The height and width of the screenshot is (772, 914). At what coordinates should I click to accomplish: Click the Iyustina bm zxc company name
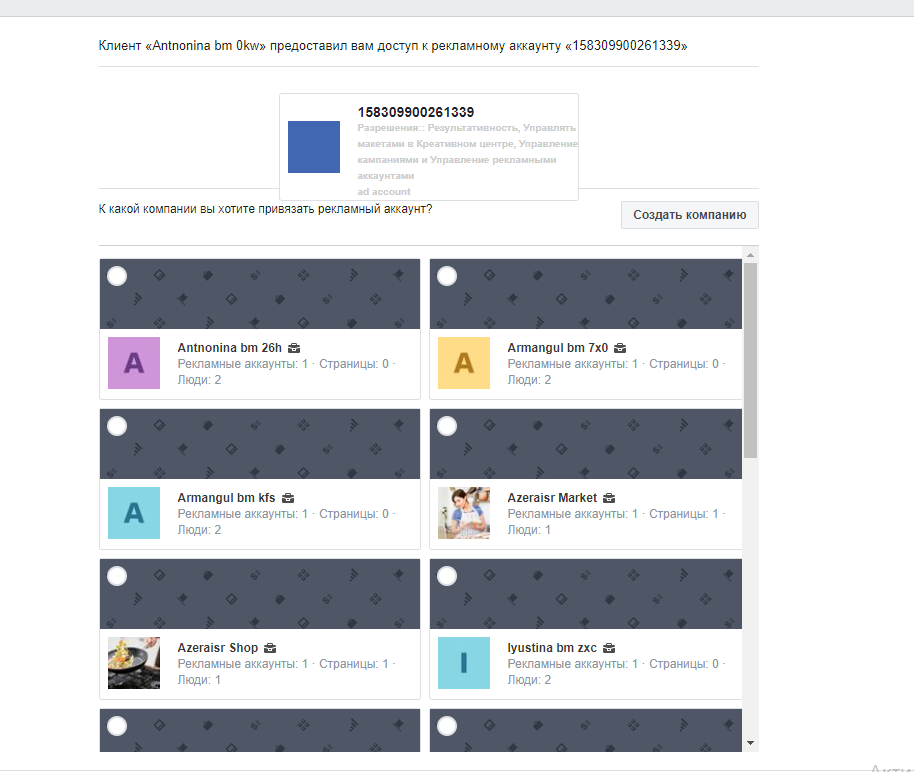[552, 648]
